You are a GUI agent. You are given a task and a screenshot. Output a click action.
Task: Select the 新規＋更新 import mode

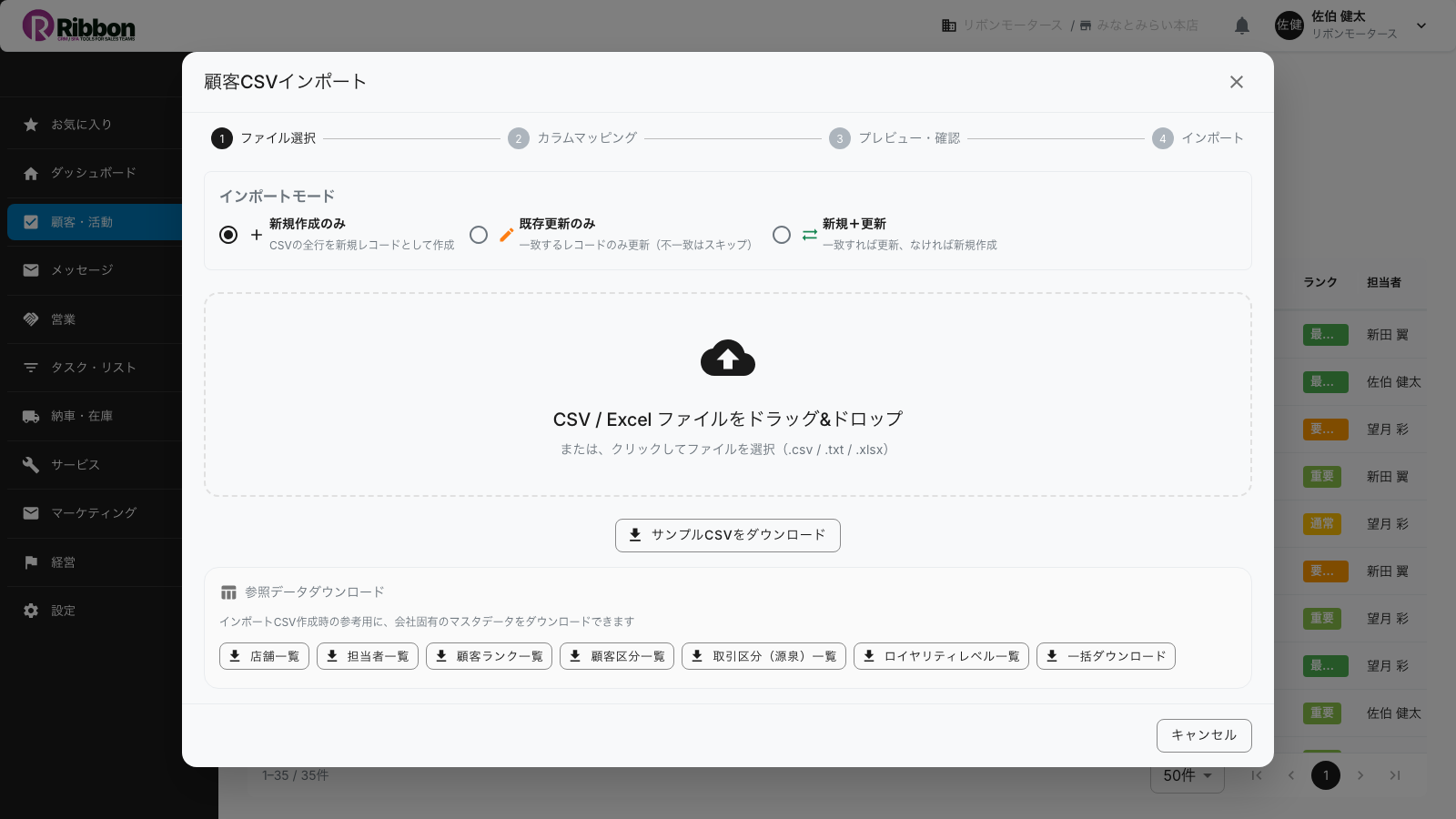tap(782, 235)
